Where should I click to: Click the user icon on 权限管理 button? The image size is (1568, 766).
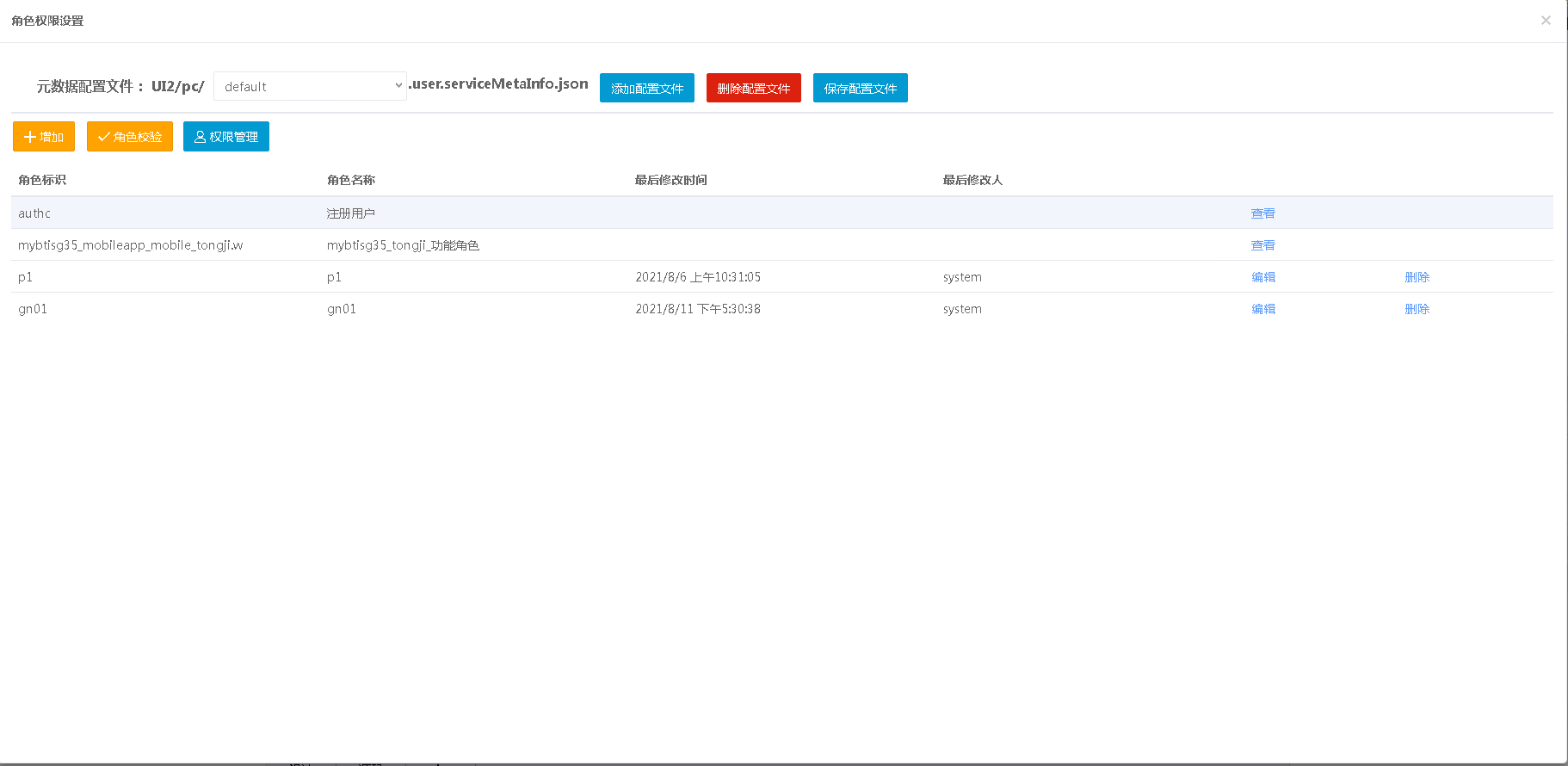pyautogui.click(x=200, y=137)
